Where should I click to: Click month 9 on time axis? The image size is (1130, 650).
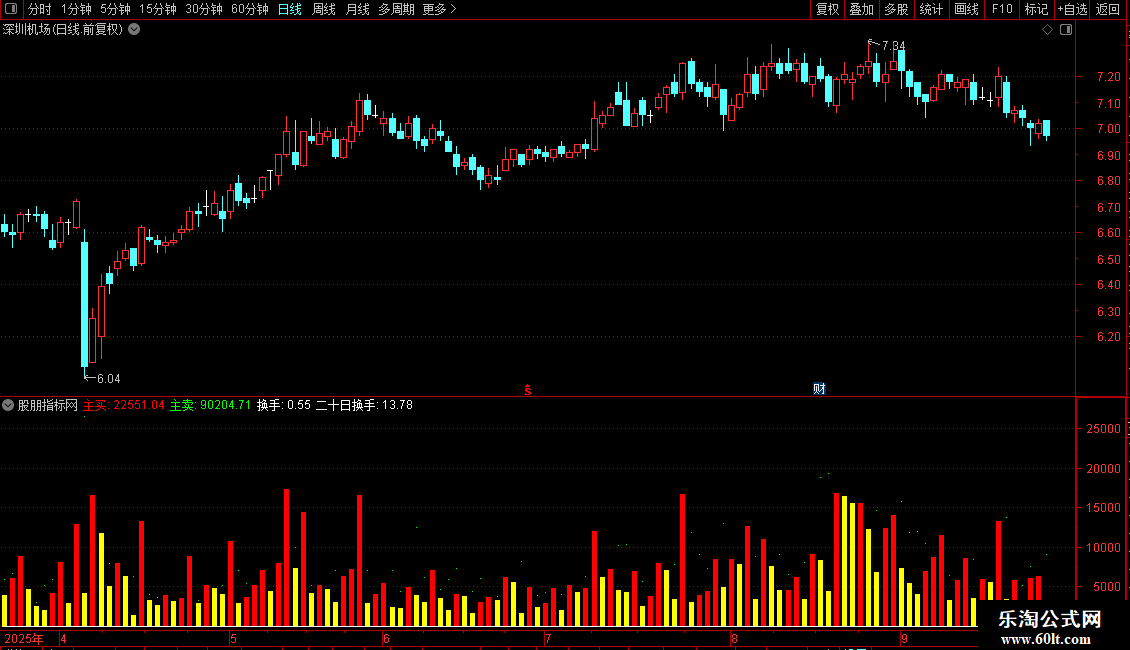(904, 638)
